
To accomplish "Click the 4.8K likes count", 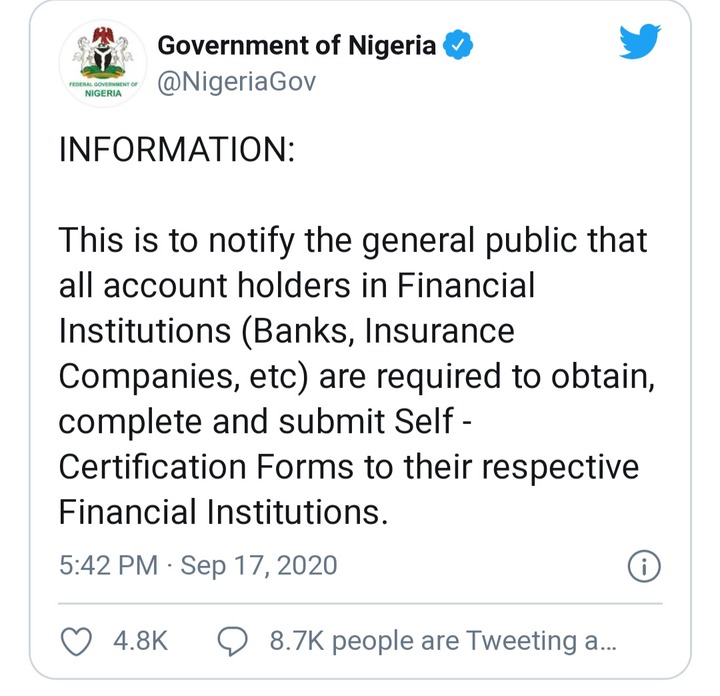I will point(138,641).
